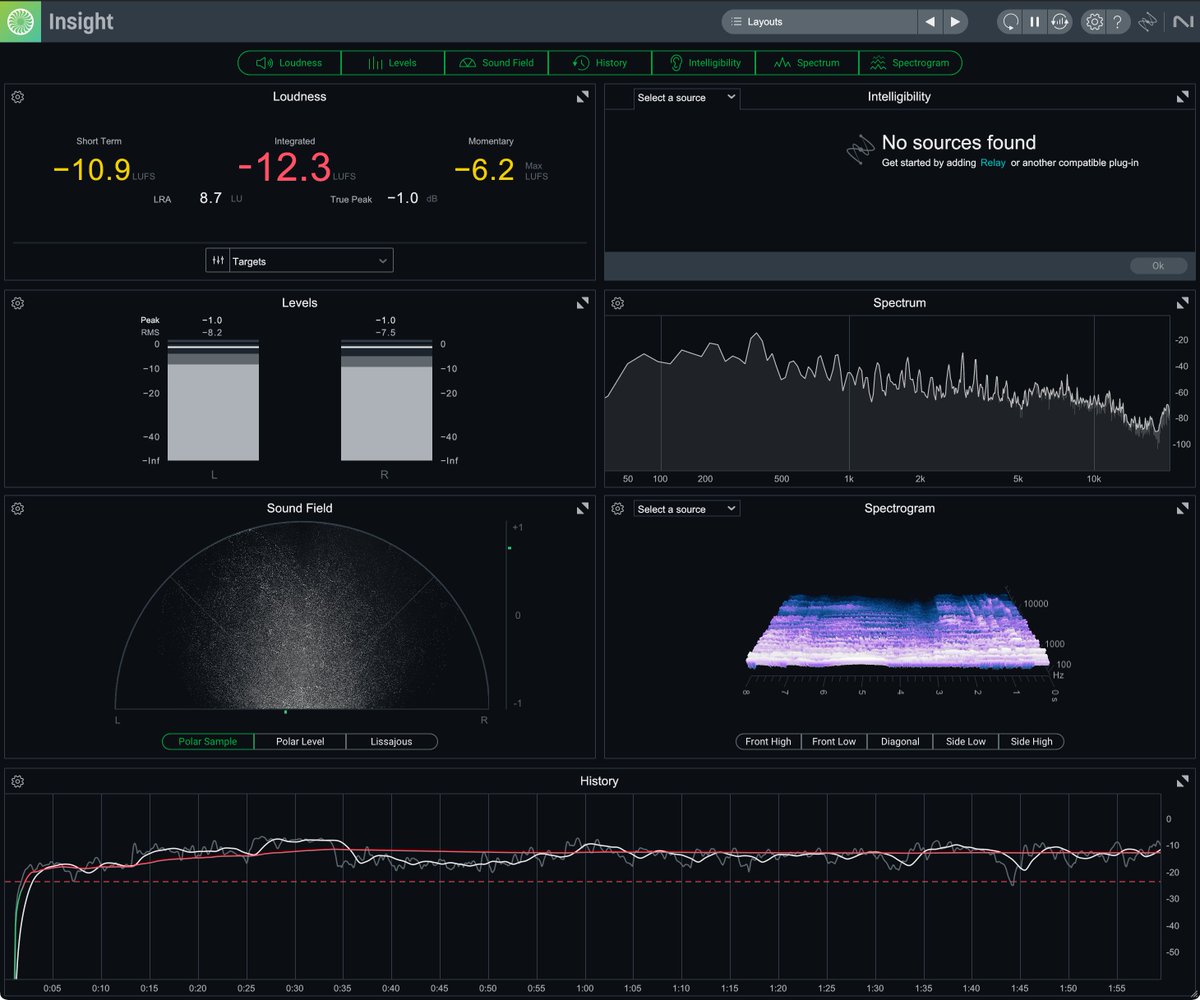This screenshot has width=1200, height=1000.
Task: Click the Insight green logo icon
Action: (20, 21)
